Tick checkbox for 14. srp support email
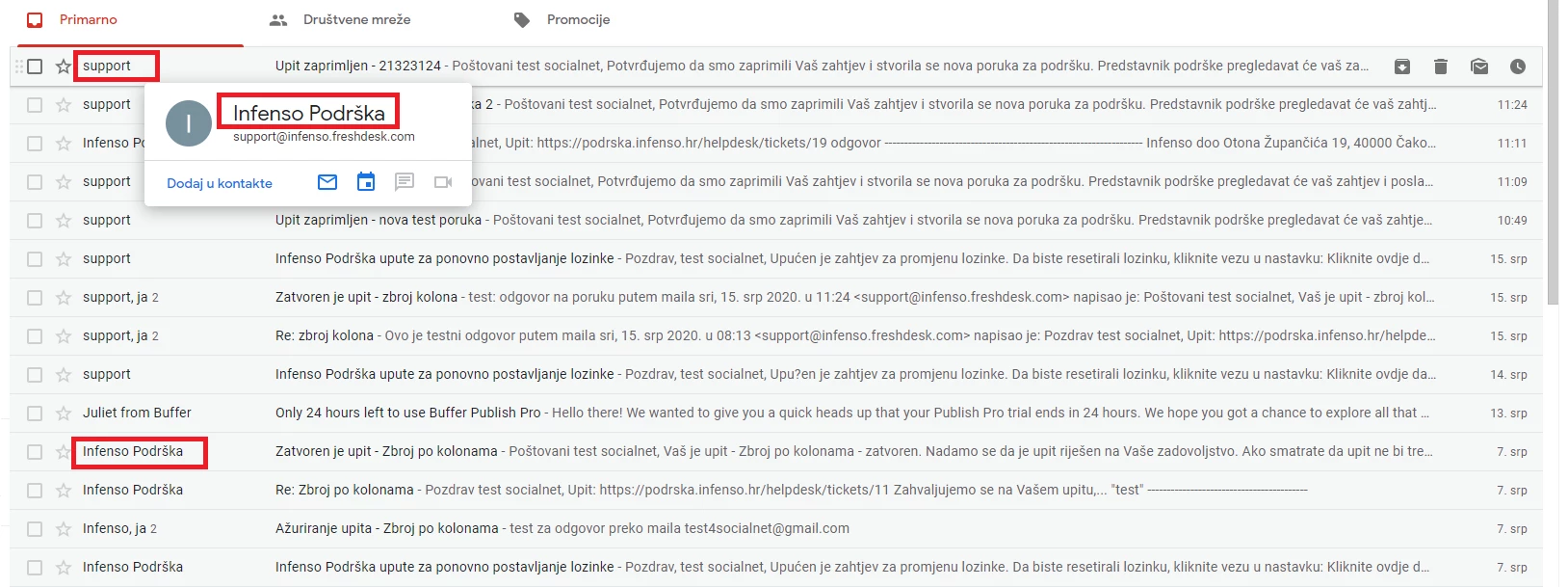Image resolution: width=1568 pixels, height=587 pixels. point(35,375)
